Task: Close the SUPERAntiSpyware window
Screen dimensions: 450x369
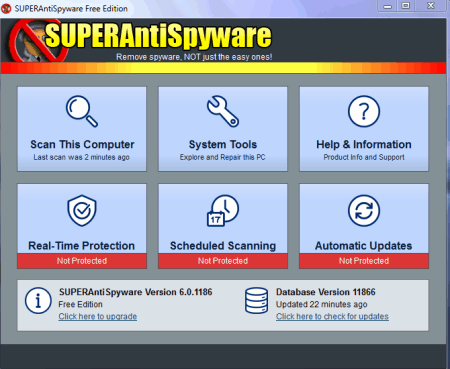Action: point(431,6)
